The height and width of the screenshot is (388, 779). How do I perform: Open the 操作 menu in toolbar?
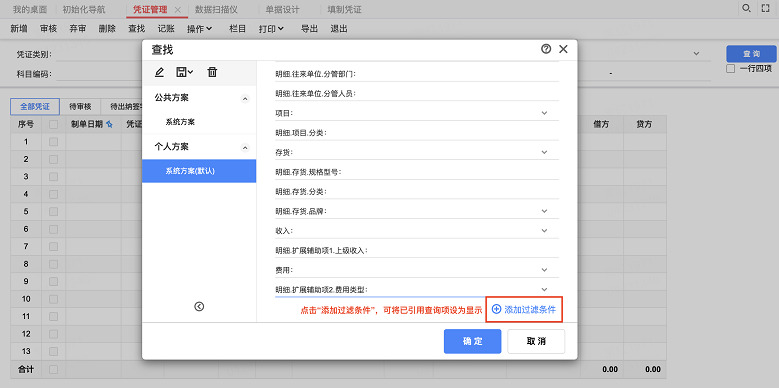pos(199,29)
